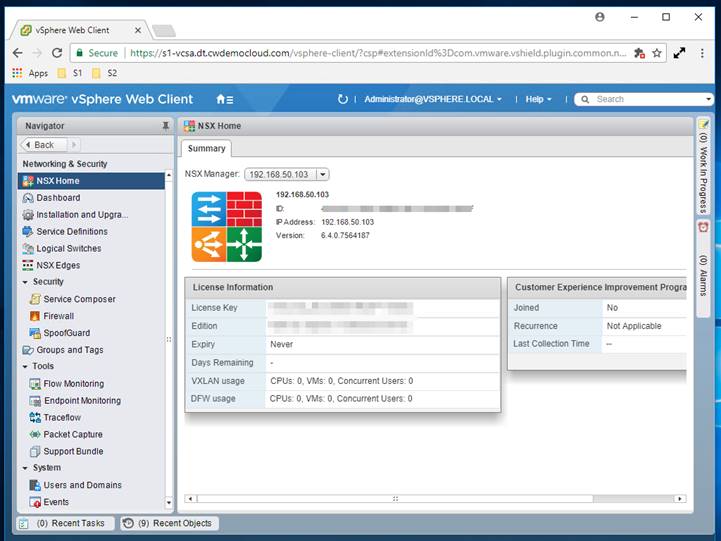Collapse the System tree section

pyautogui.click(x=25, y=468)
